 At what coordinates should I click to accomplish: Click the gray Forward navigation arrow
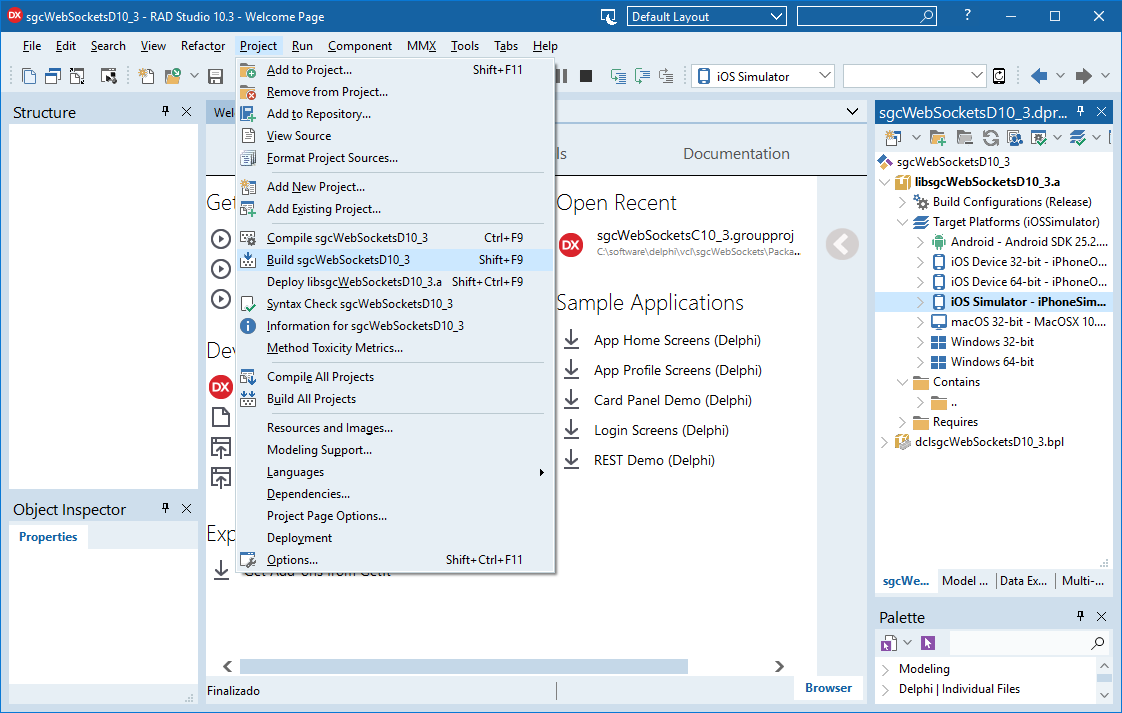click(1083, 76)
